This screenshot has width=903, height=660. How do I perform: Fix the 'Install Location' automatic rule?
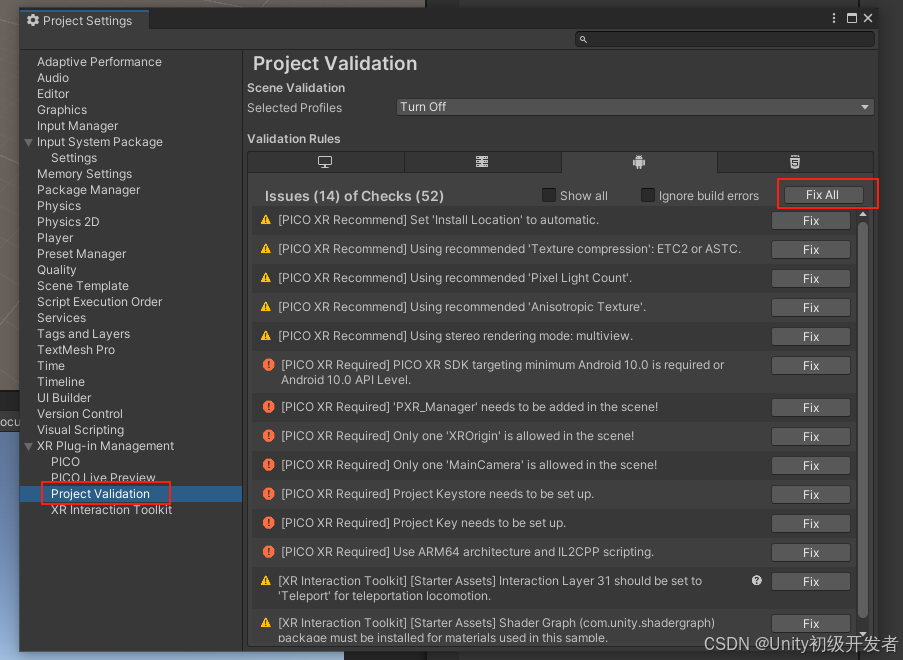tap(811, 221)
